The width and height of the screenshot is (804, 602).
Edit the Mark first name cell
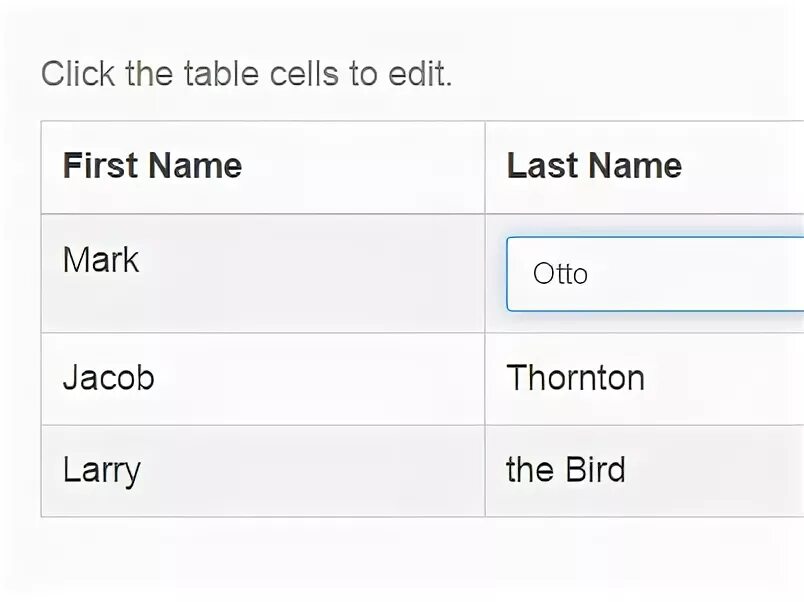(x=101, y=261)
